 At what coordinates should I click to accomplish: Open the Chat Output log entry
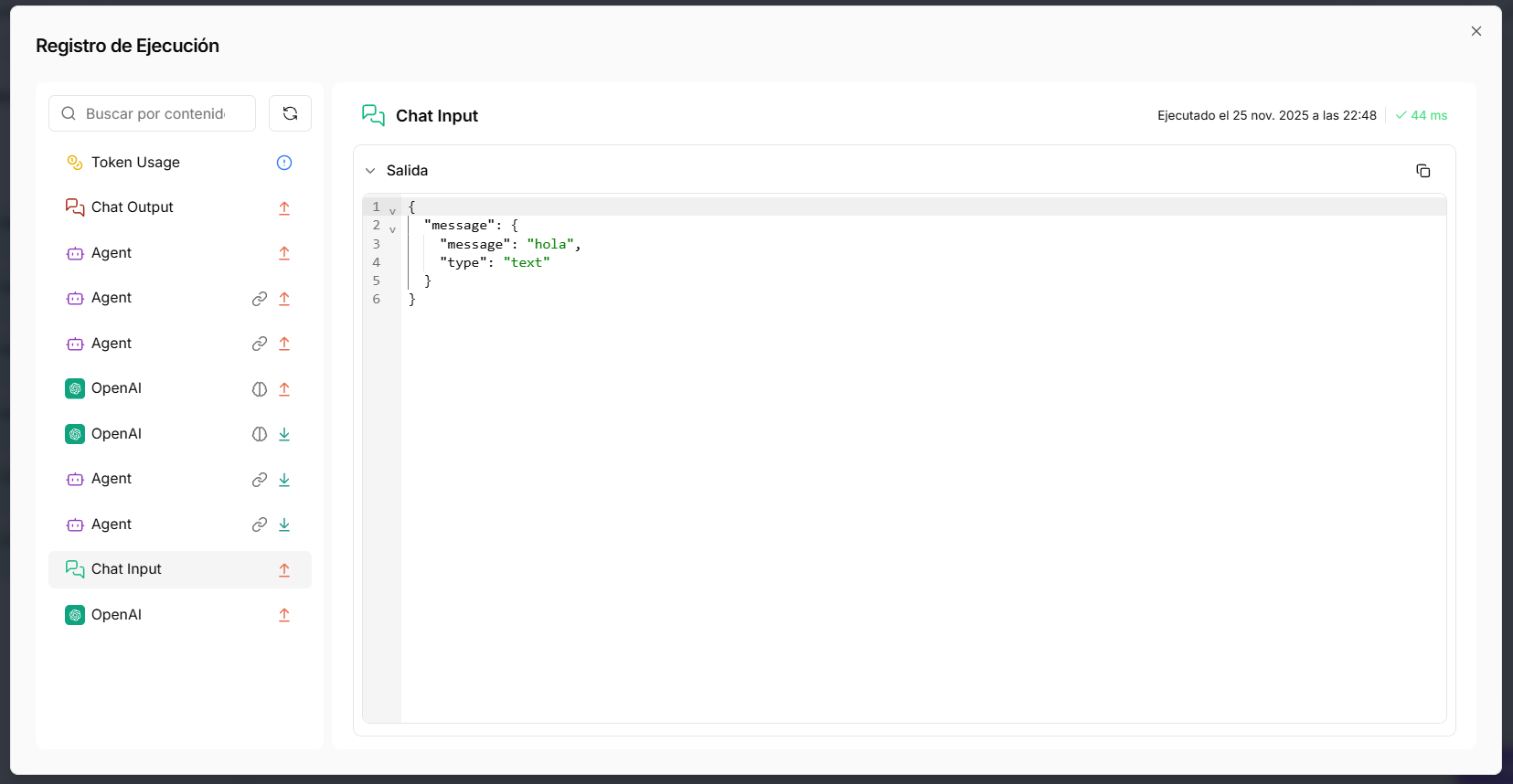click(x=133, y=207)
